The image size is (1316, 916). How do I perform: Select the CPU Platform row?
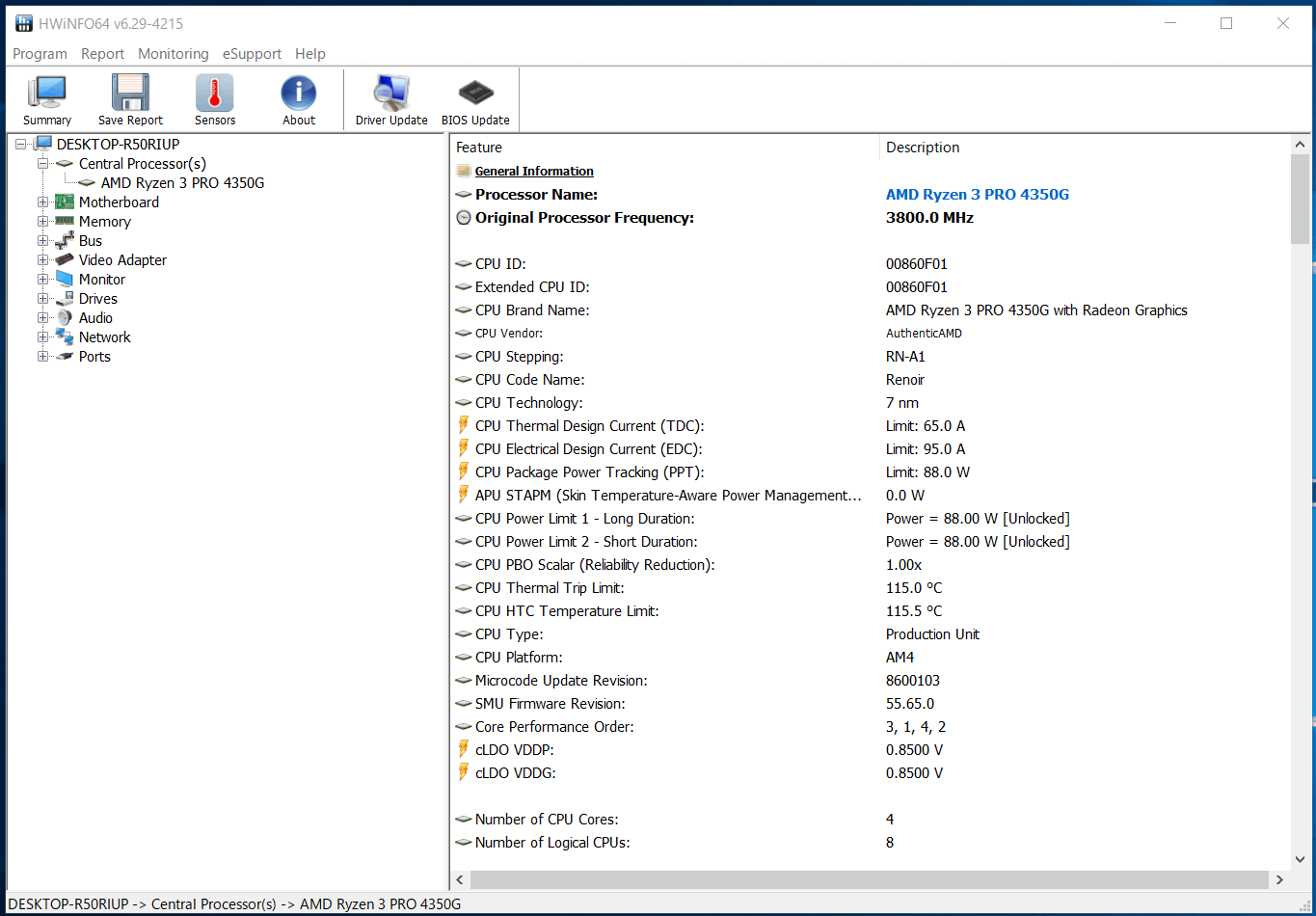click(871, 657)
